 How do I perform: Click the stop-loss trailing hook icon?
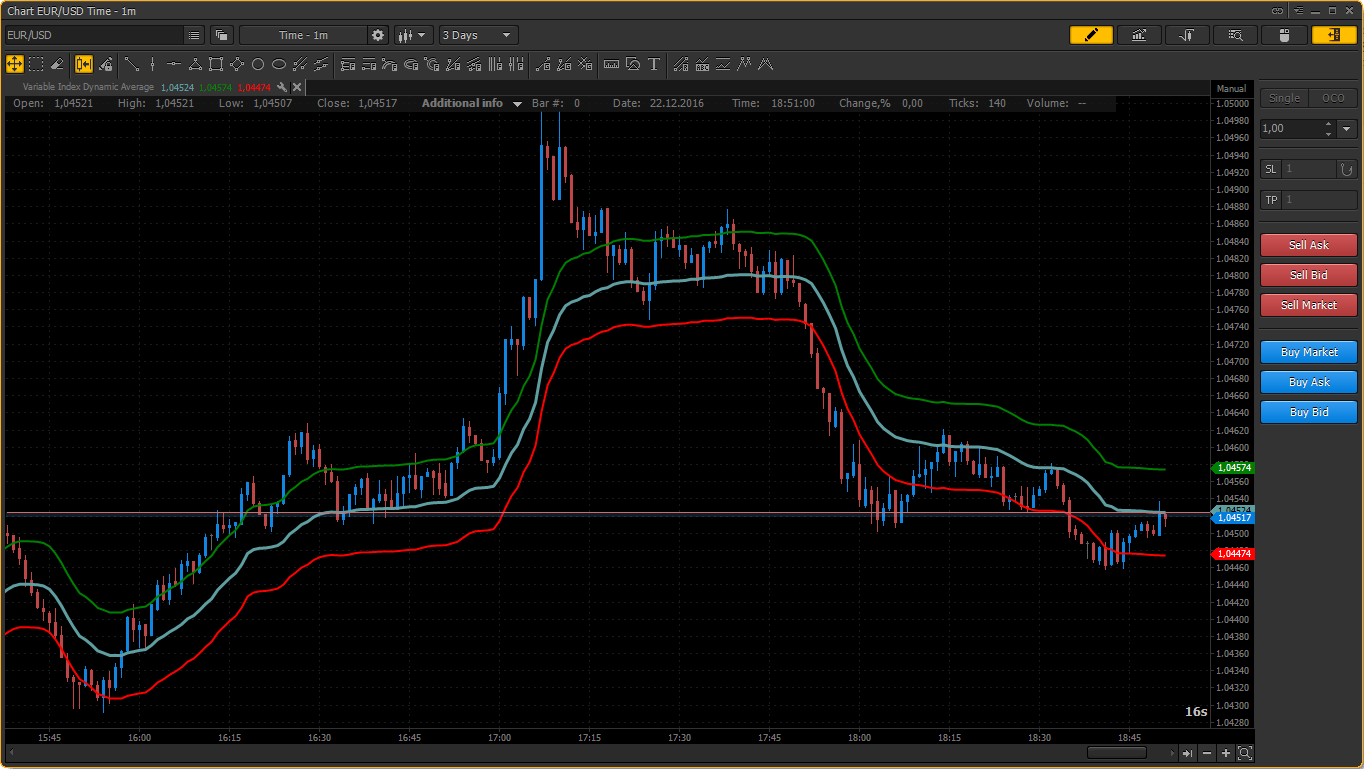click(x=1347, y=169)
